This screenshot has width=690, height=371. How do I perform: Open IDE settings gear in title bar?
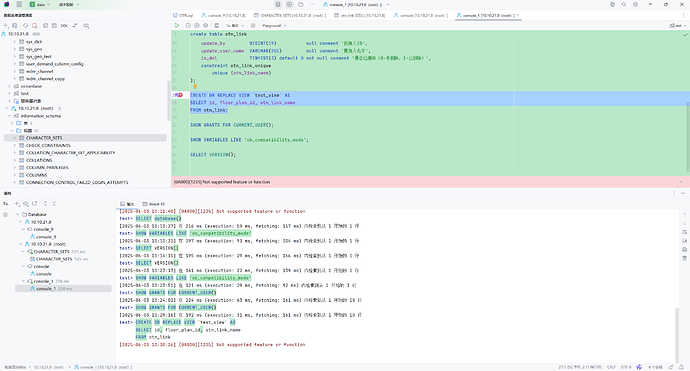click(635, 4)
